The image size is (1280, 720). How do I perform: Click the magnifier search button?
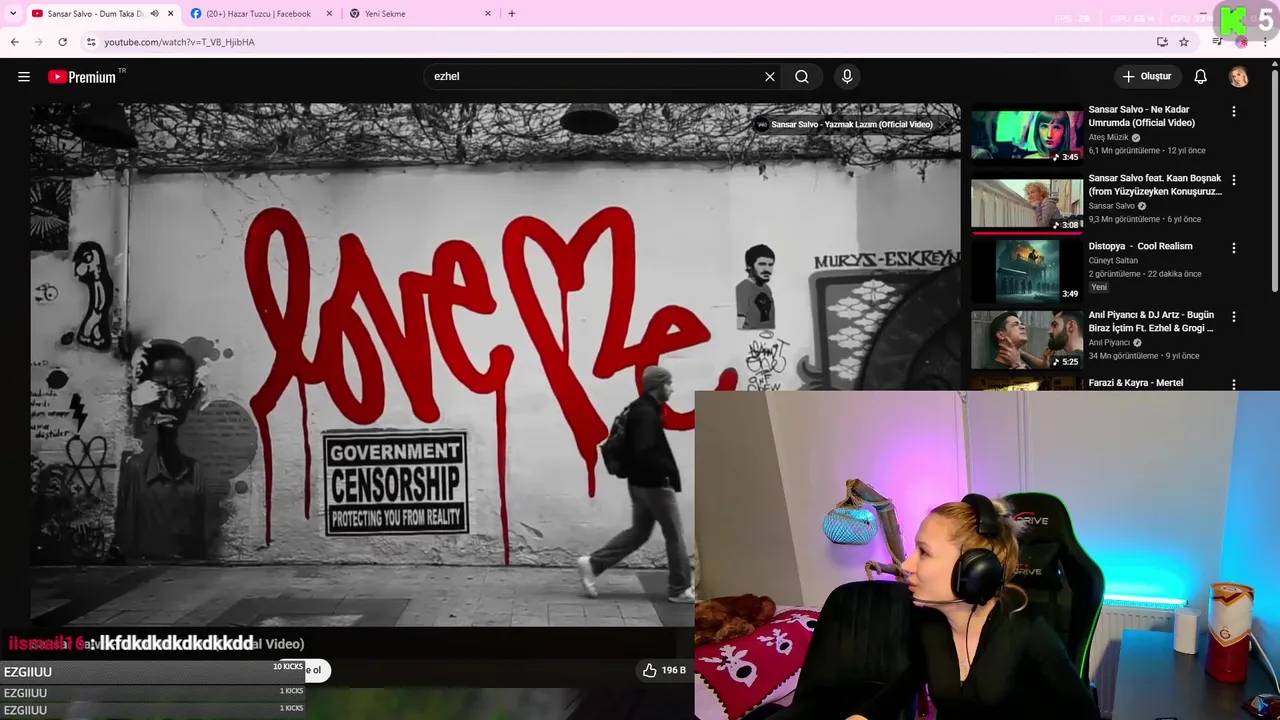click(x=802, y=77)
